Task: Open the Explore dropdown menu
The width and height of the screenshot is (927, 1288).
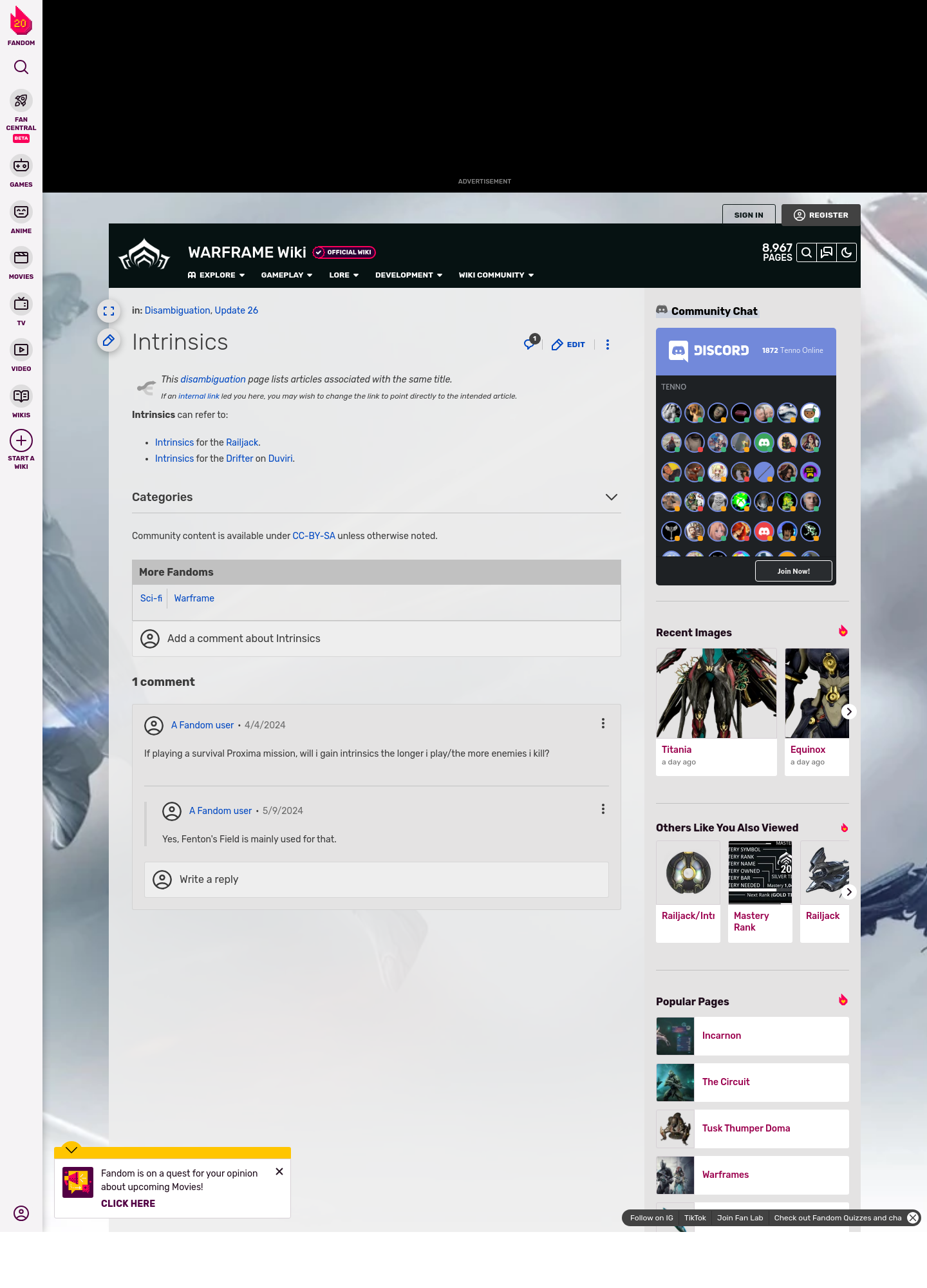Action: [216, 275]
